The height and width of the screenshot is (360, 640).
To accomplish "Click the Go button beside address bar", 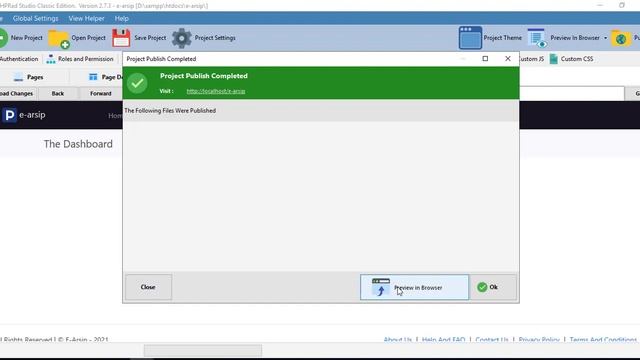I will coord(633,93).
